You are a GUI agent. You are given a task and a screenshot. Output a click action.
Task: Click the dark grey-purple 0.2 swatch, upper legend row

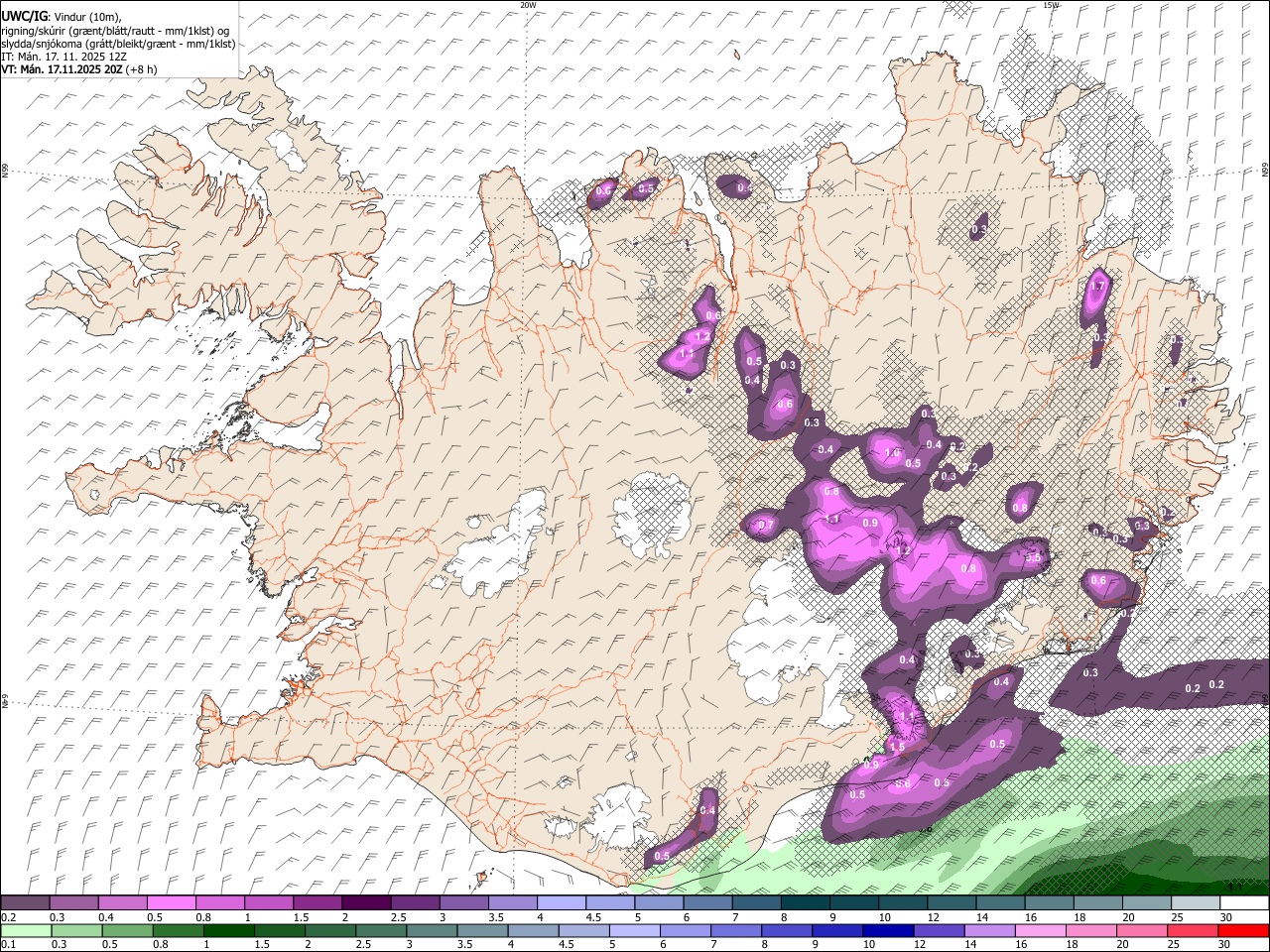click(25, 902)
